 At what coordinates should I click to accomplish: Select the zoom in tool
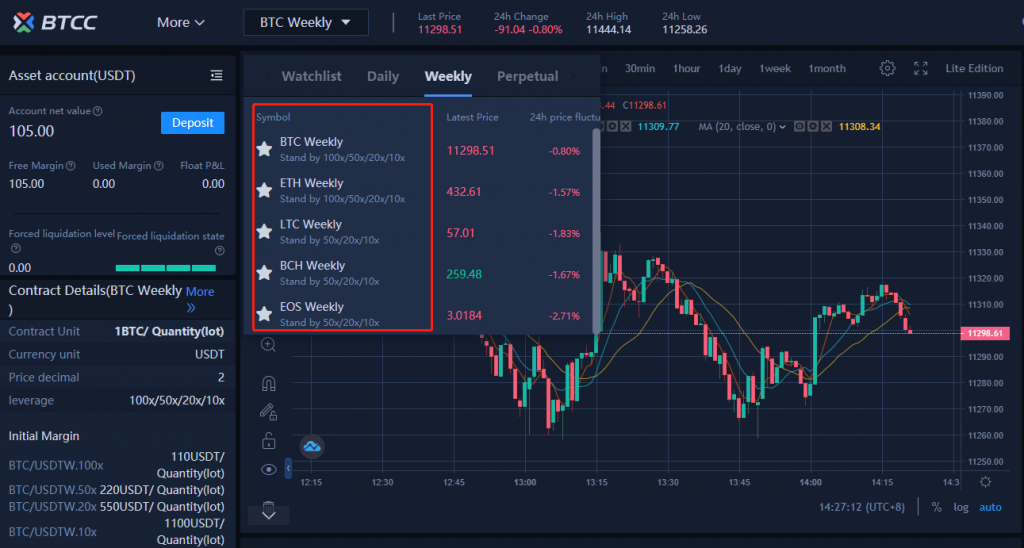pos(268,345)
